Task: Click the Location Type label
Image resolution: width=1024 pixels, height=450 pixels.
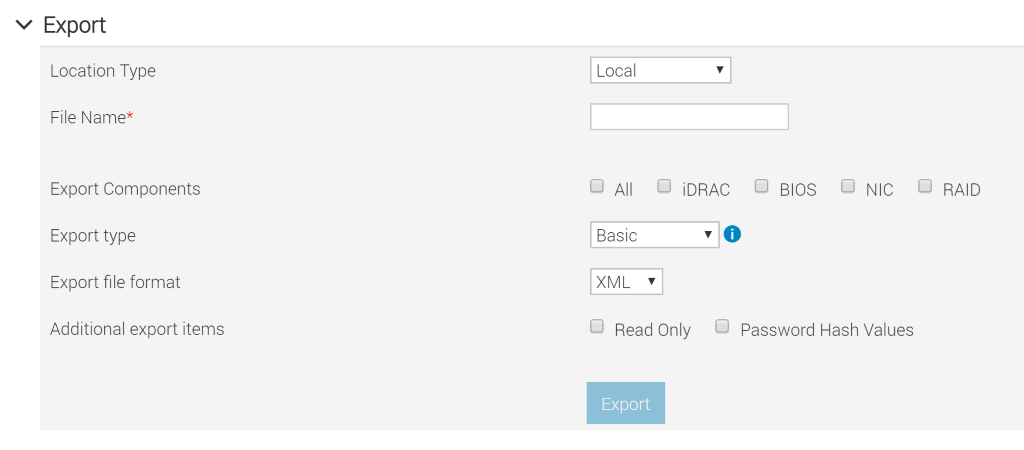Action: tap(103, 71)
